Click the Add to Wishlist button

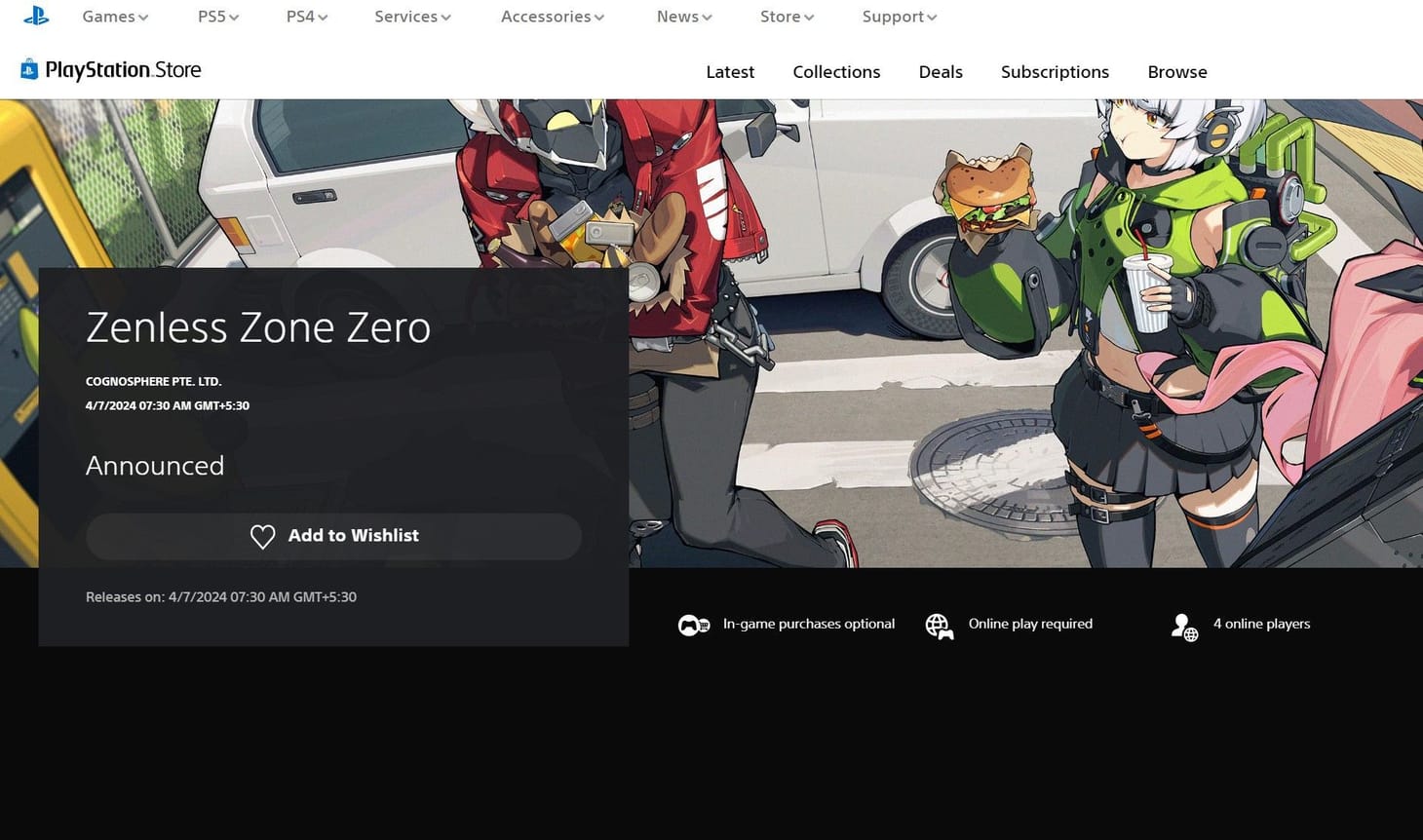point(333,536)
